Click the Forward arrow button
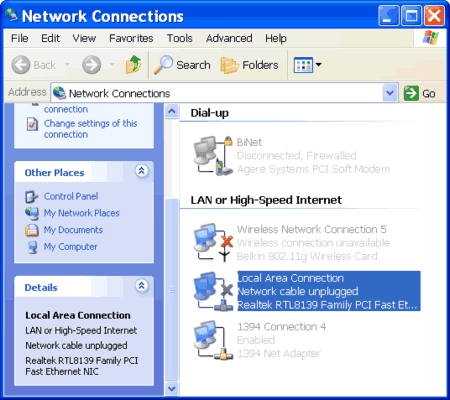The width and height of the screenshot is (450, 400). point(92,65)
